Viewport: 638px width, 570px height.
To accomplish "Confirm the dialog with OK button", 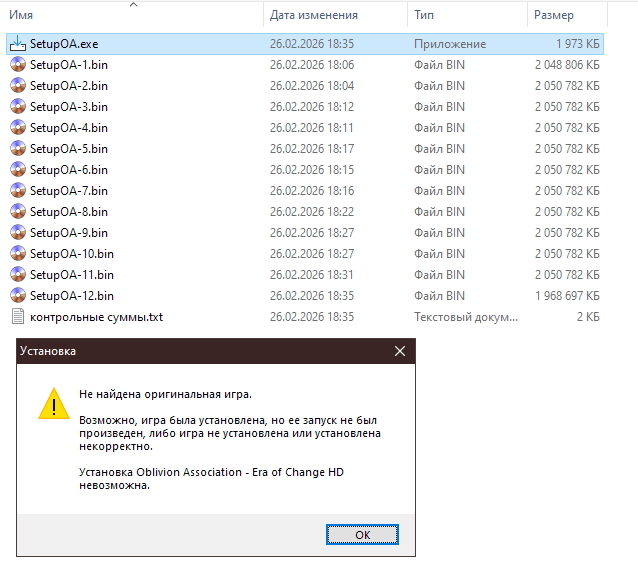I will click(362, 535).
